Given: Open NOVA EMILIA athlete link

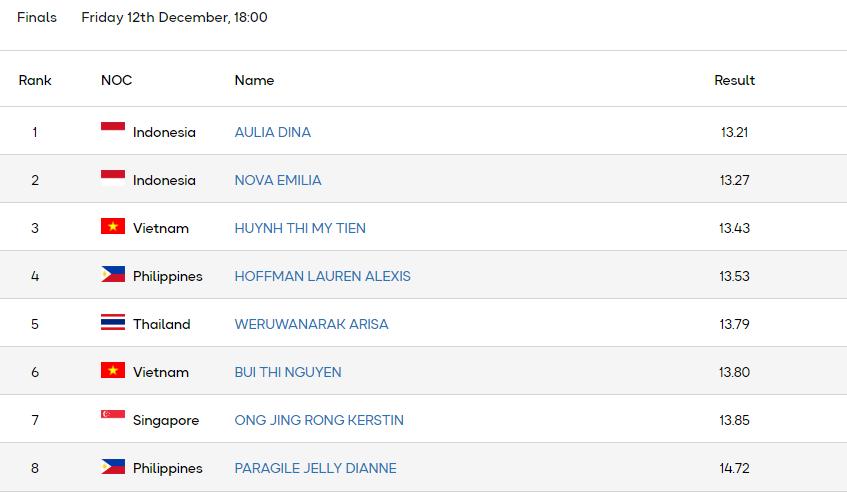Looking at the screenshot, I should pos(278,180).
